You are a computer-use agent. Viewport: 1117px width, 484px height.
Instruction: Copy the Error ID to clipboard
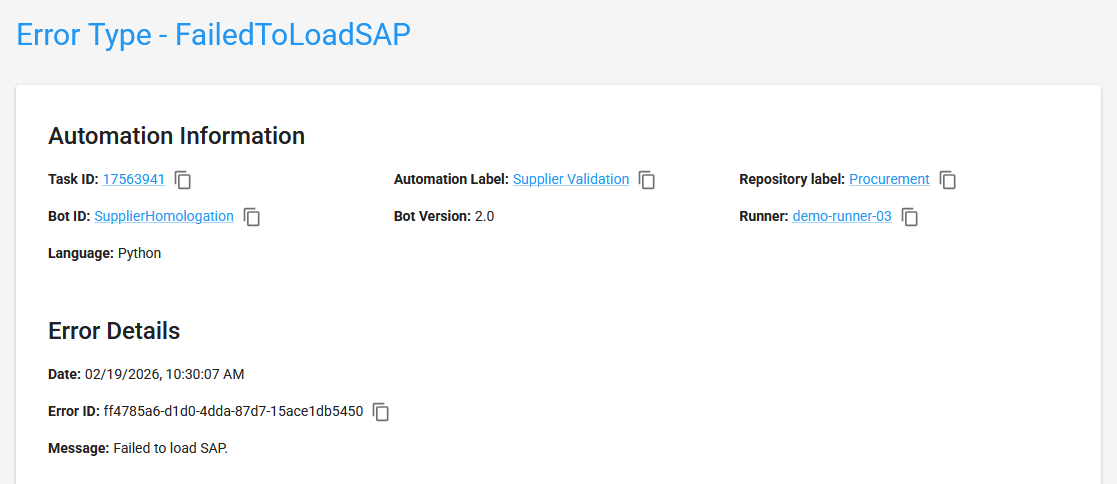[x=381, y=412]
